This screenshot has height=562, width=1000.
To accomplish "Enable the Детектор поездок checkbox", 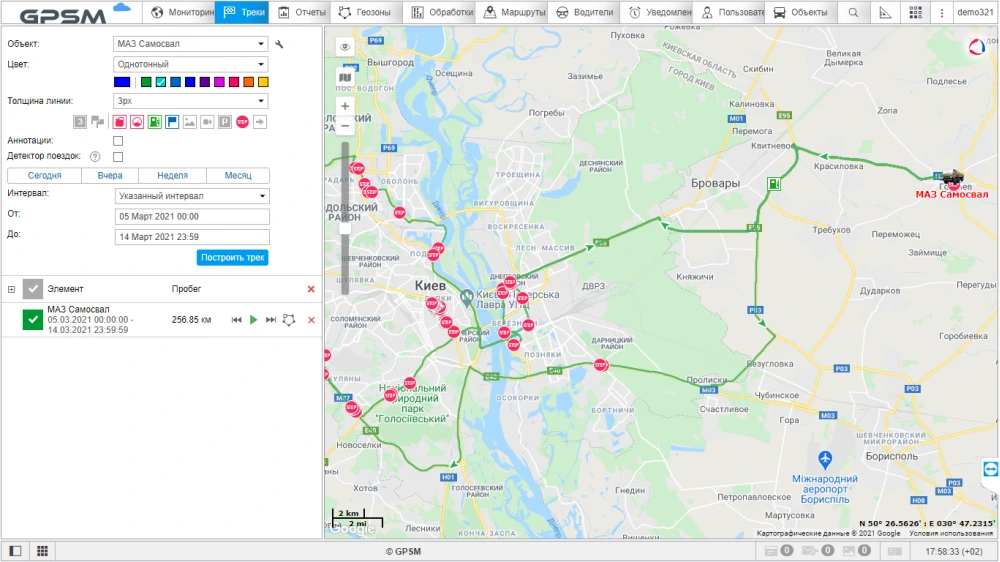I will pyautogui.click(x=118, y=156).
